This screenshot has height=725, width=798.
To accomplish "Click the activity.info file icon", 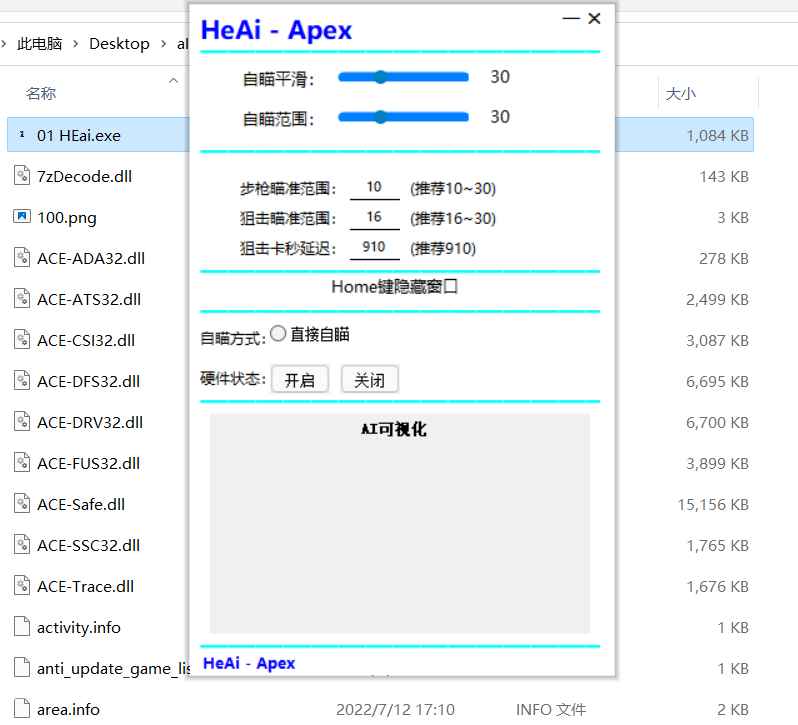I will (x=21, y=627).
